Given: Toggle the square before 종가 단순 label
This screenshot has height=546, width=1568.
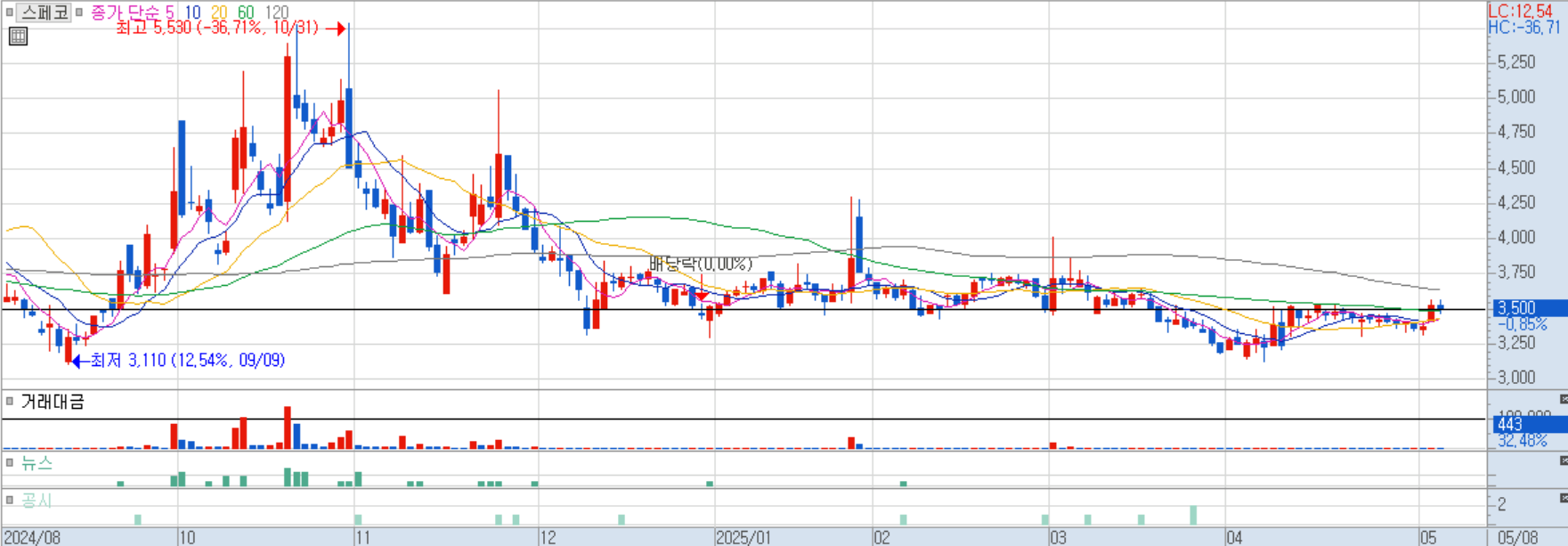Looking at the screenshot, I should 79,12.
